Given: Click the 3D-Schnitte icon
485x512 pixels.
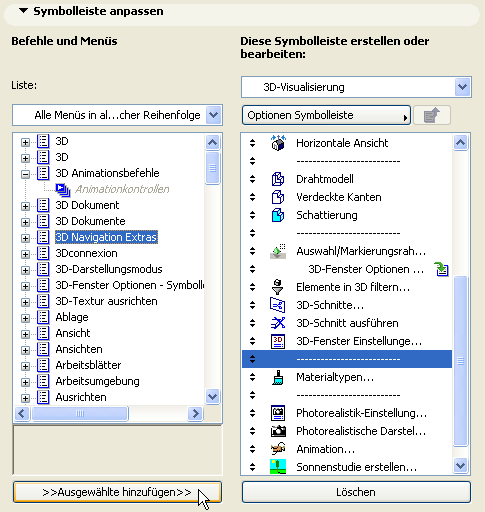Looking at the screenshot, I should click(x=278, y=305).
